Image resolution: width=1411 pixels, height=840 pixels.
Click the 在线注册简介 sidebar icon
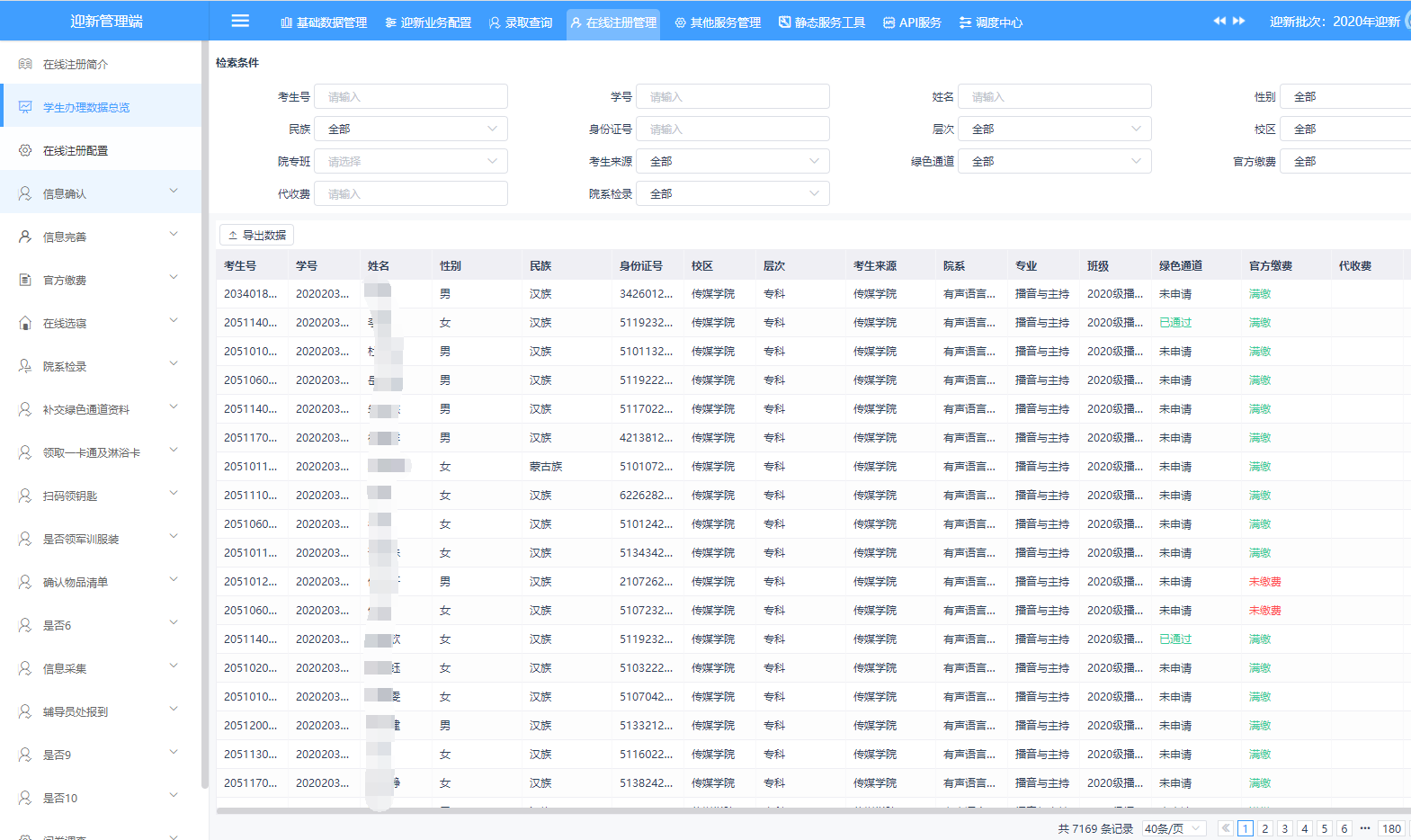25,64
